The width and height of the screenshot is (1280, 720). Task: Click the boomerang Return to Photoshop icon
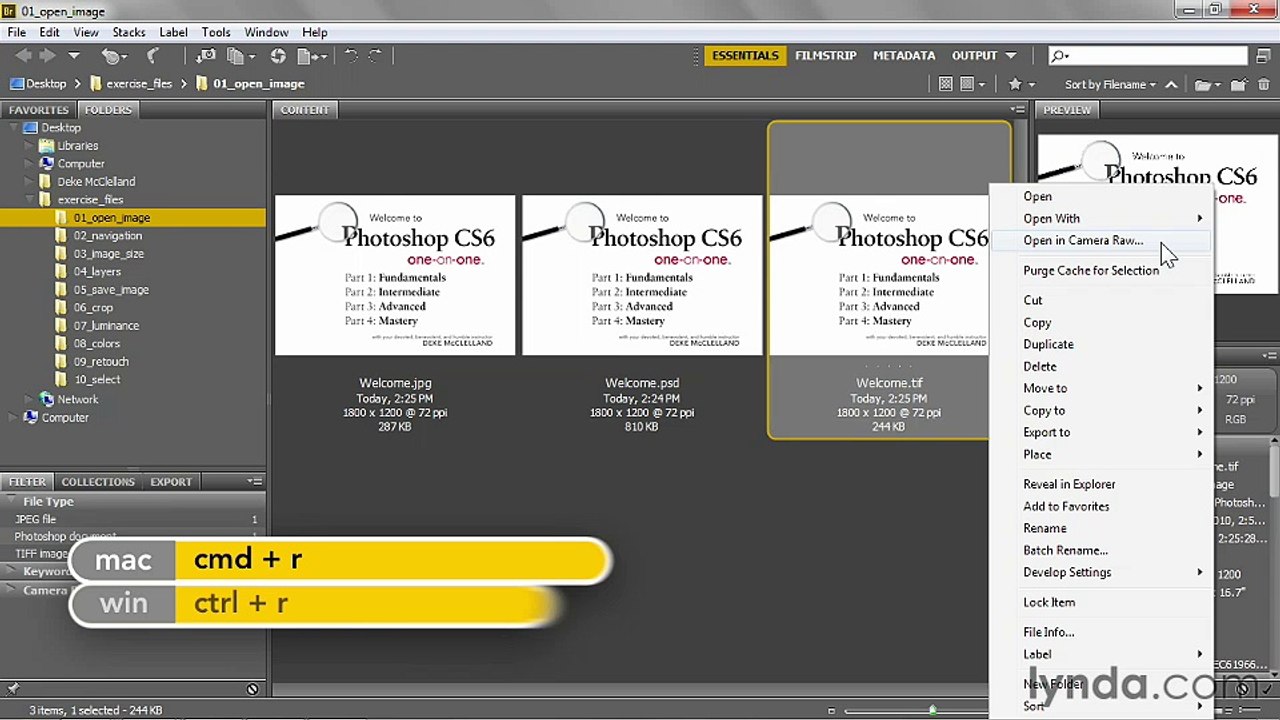click(153, 56)
